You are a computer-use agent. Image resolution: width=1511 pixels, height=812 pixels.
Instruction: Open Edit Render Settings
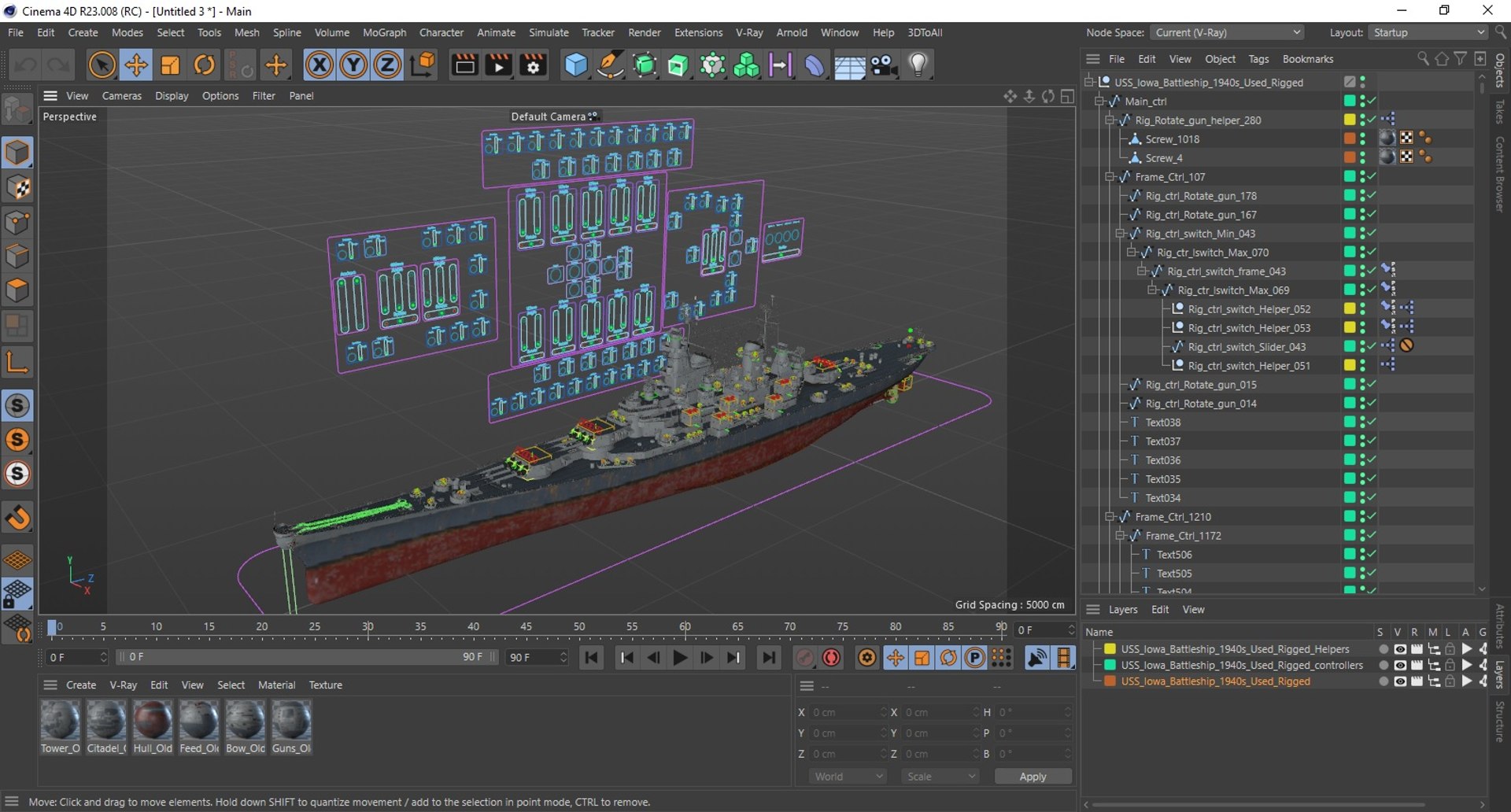(534, 65)
